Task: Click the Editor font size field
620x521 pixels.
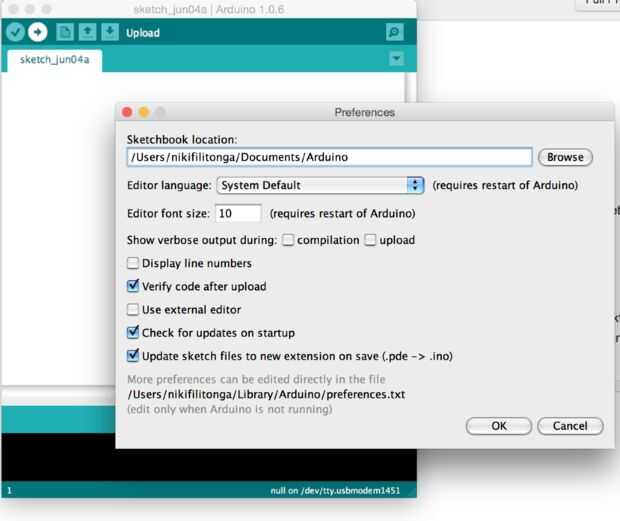Action: (238, 213)
